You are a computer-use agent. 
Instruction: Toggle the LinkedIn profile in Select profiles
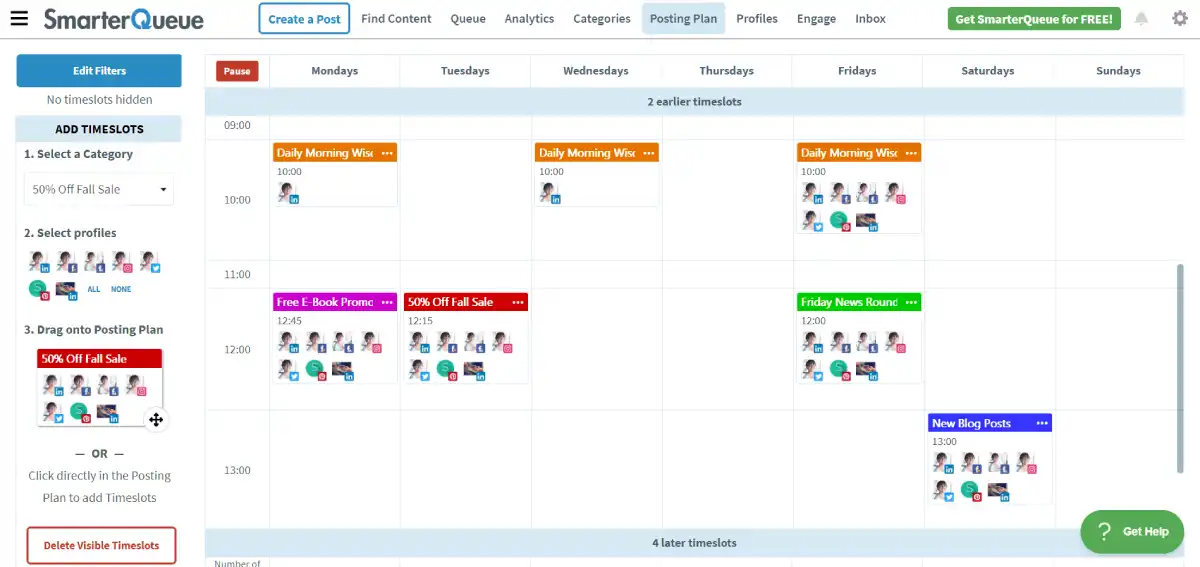point(38,262)
